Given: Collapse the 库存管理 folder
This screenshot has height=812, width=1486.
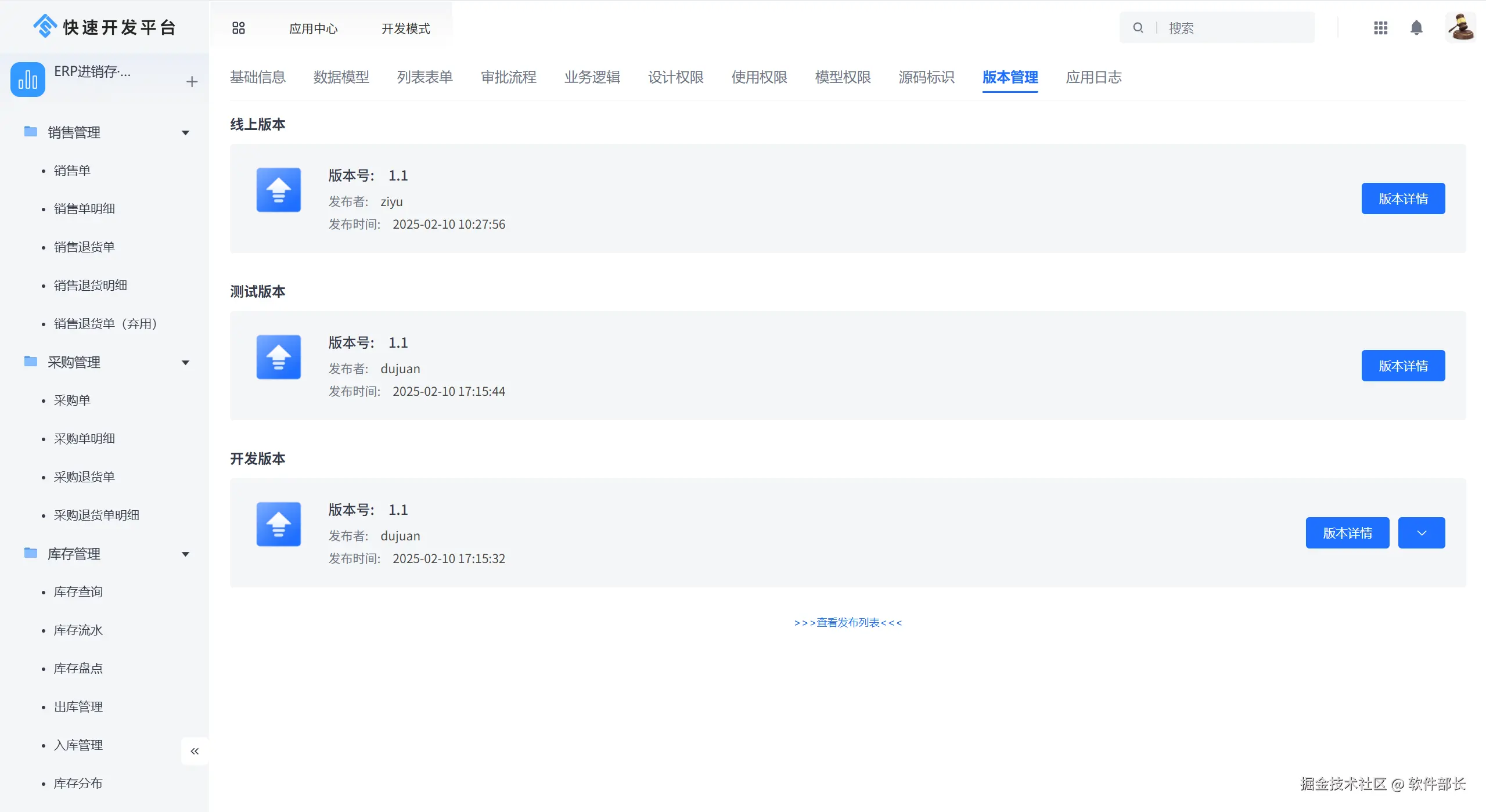Looking at the screenshot, I should click(185, 554).
